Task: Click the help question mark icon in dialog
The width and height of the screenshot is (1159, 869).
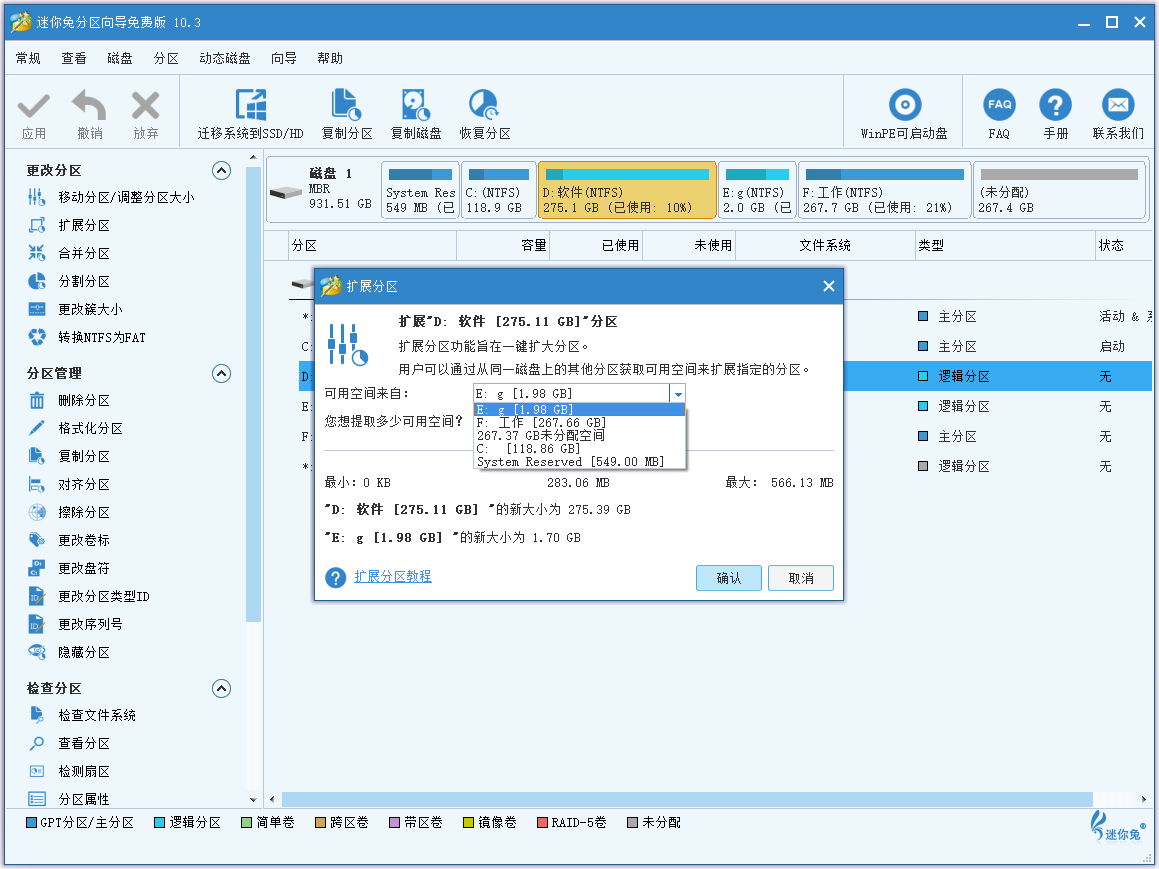Action: (x=336, y=577)
